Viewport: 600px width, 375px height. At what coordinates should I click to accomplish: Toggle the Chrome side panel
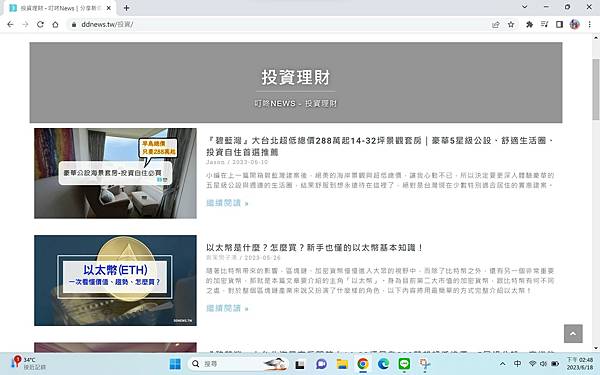pos(559,24)
